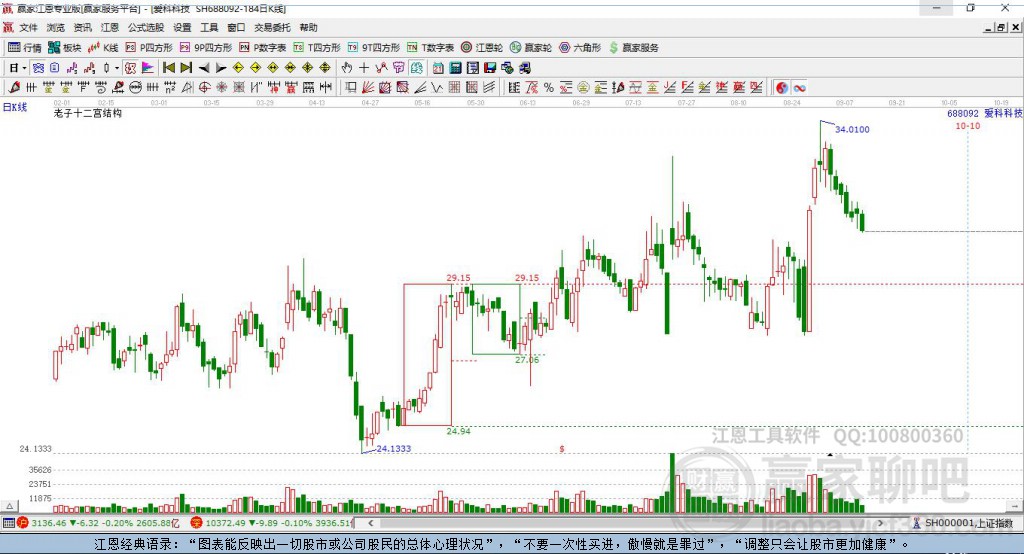The height and width of the screenshot is (554, 1024).
Task: Open the calendar icon in toolbar
Action: point(438,68)
